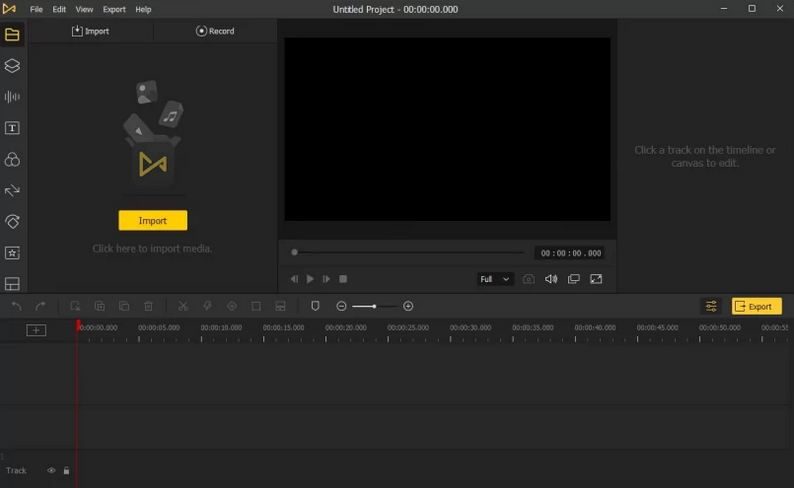Click the timeline zoom slider
The height and width of the screenshot is (488, 794).
(x=374, y=306)
